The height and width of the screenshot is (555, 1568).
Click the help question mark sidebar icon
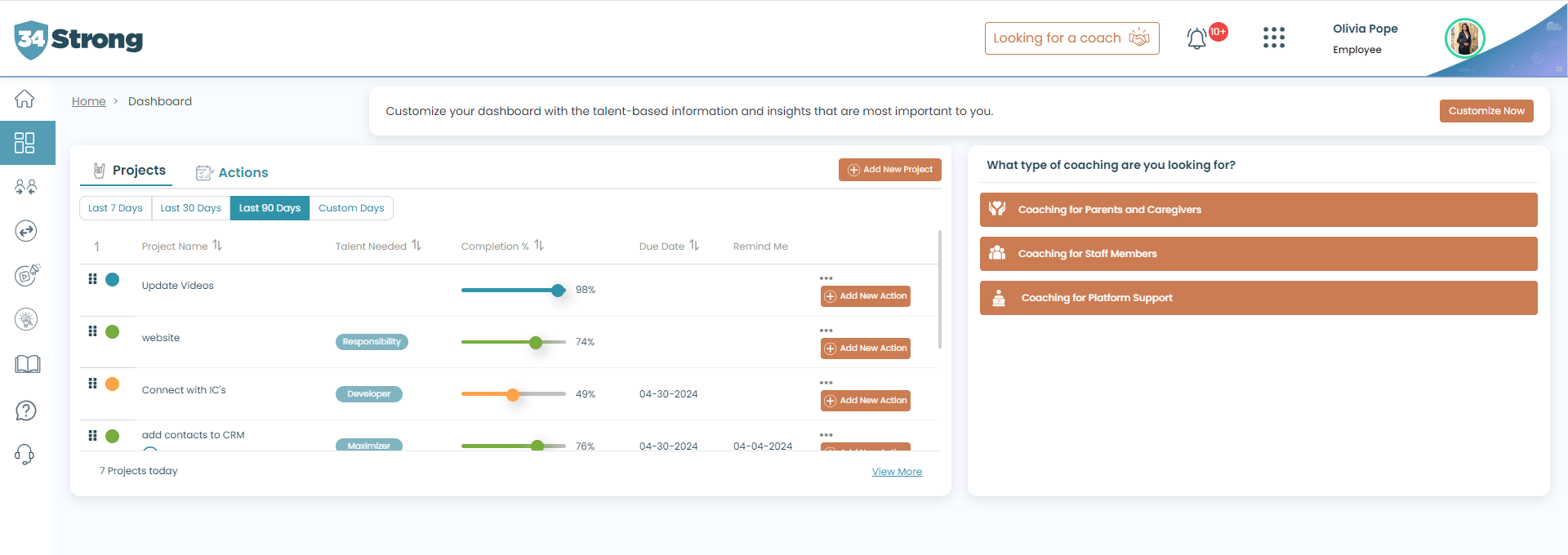pos(26,411)
